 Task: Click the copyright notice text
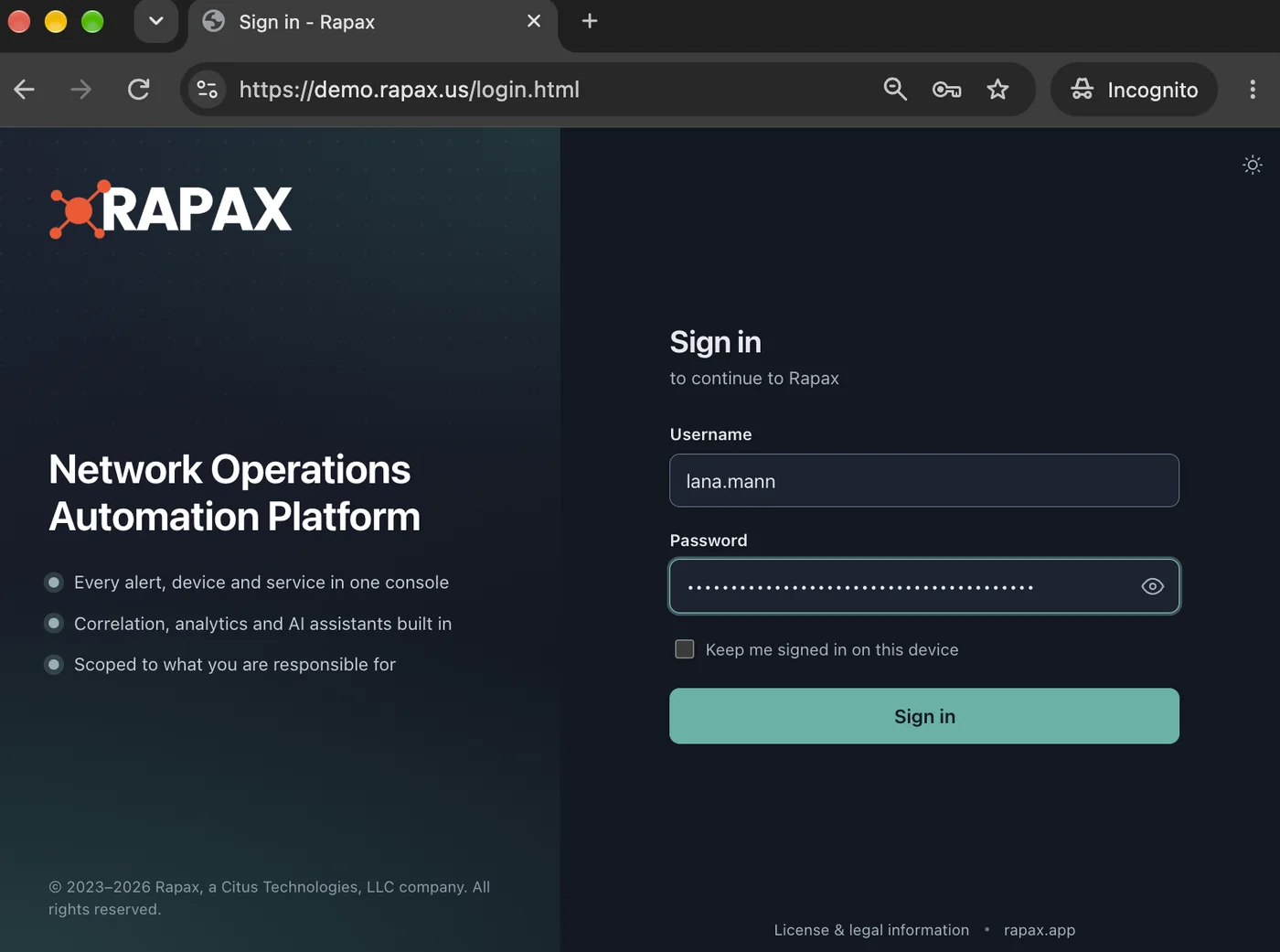coord(269,898)
